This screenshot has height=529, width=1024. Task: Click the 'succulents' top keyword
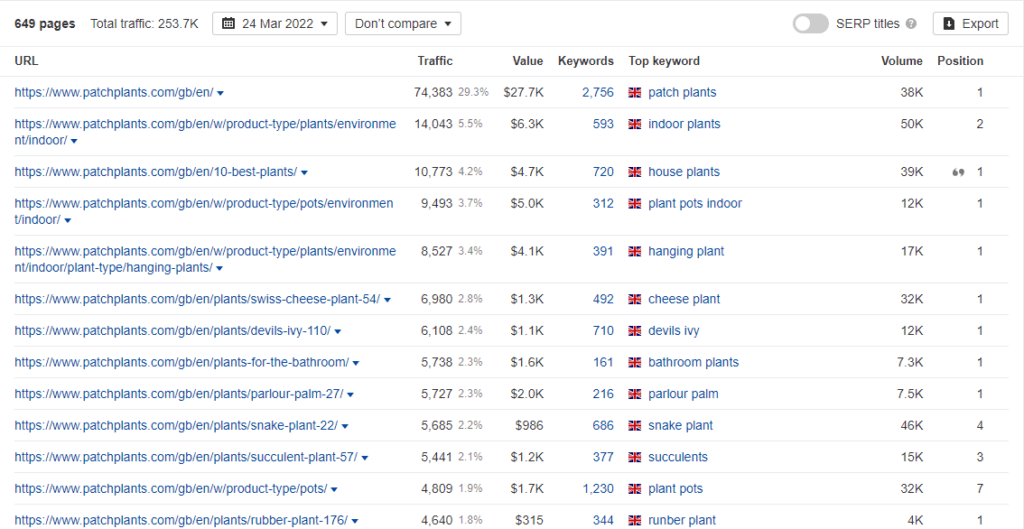[678, 458]
